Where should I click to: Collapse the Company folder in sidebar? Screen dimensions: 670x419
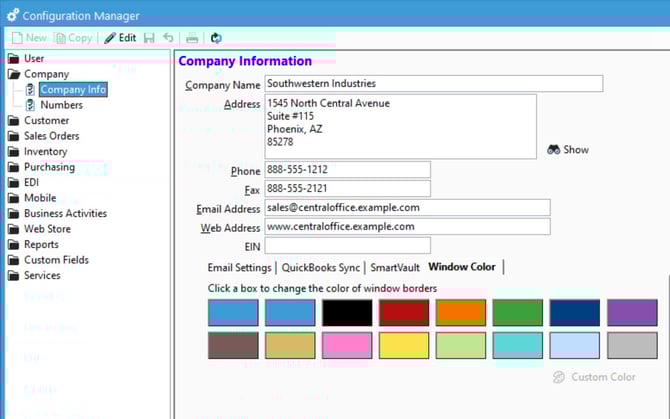46,74
